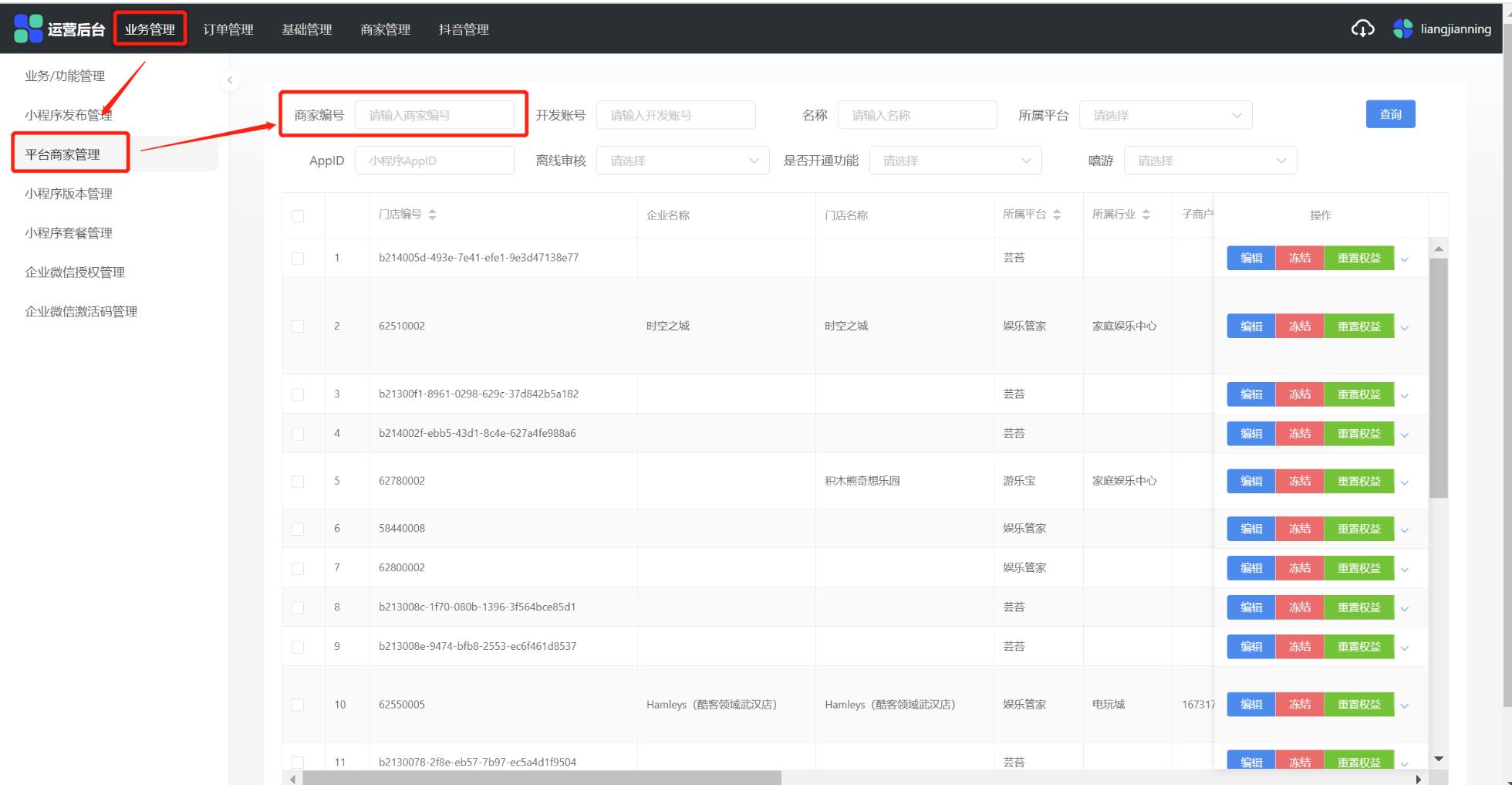Check row 4 checkbox b214002f
Screen dimensions: 1512x785
tap(298, 434)
